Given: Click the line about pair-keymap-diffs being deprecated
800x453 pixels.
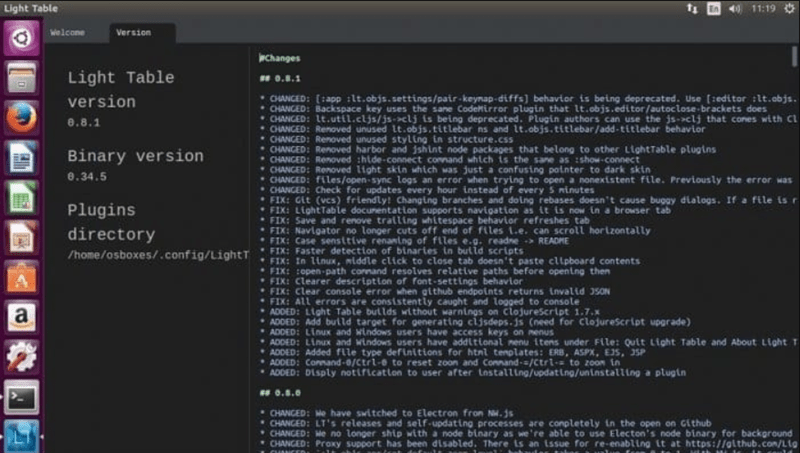Looking at the screenshot, I should [x=528, y=98].
